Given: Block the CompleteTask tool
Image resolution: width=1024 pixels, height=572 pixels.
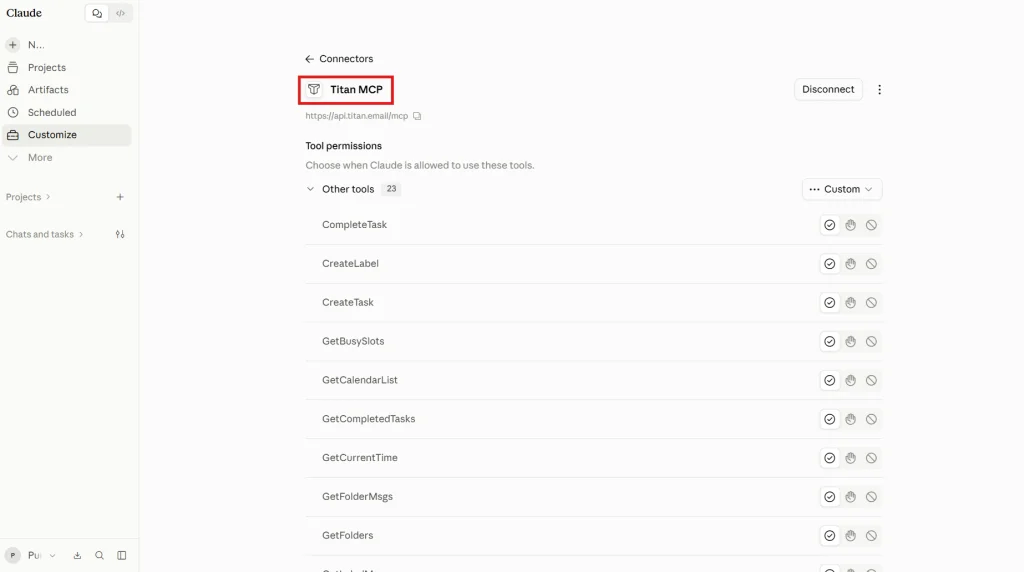Looking at the screenshot, I should (x=871, y=225).
